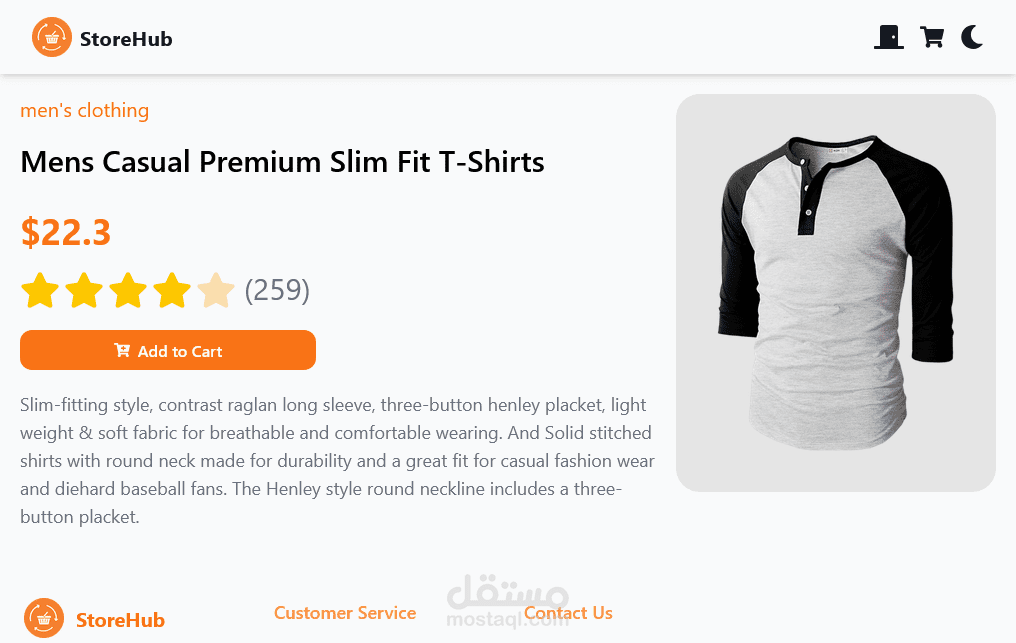Click the product title heading
This screenshot has width=1016, height=643.
tap(282, 162)
